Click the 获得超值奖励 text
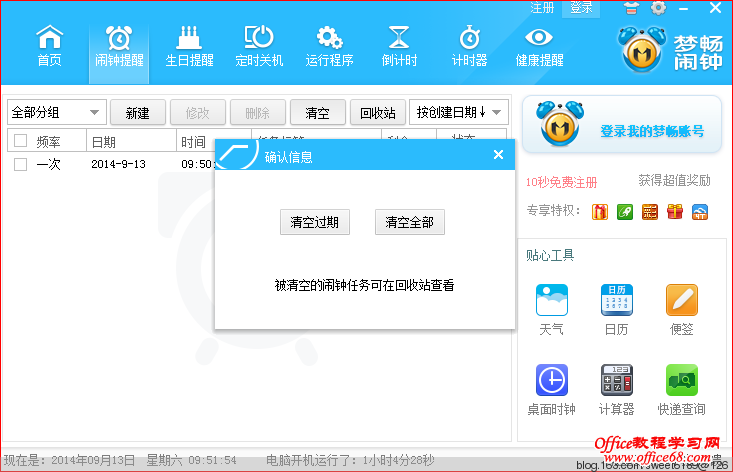 (675, 180)
